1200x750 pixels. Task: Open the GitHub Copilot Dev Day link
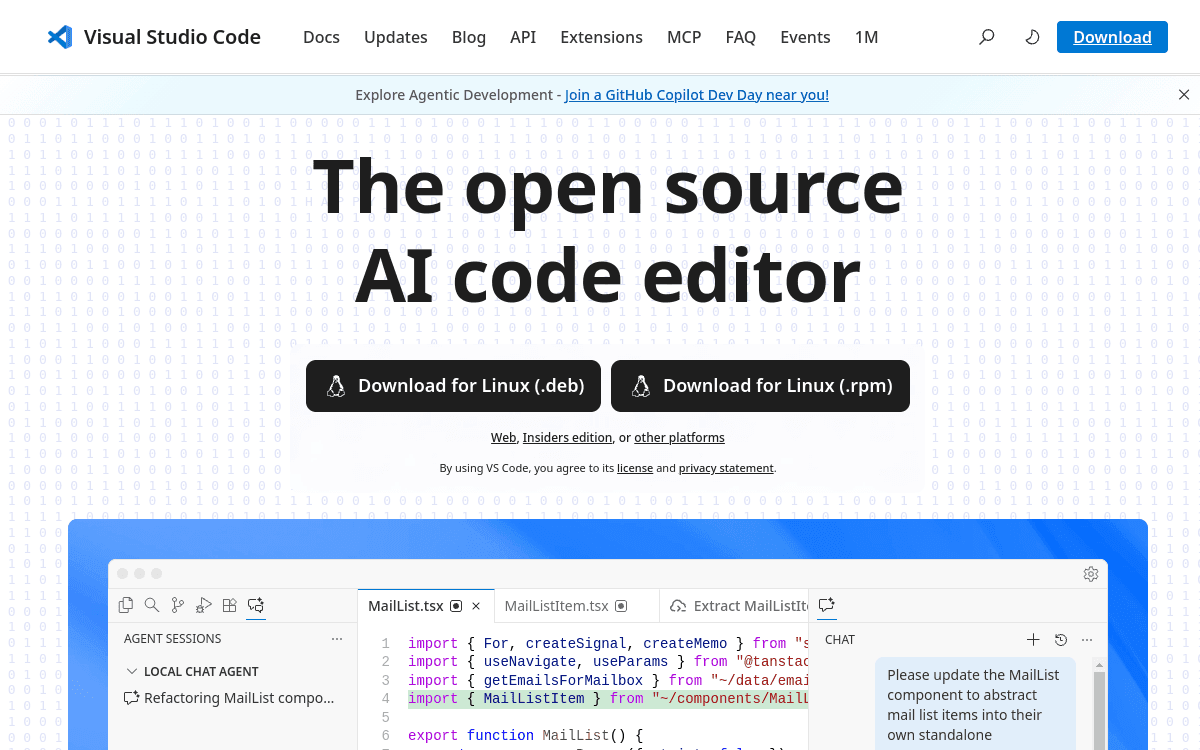tap(696, 94)
